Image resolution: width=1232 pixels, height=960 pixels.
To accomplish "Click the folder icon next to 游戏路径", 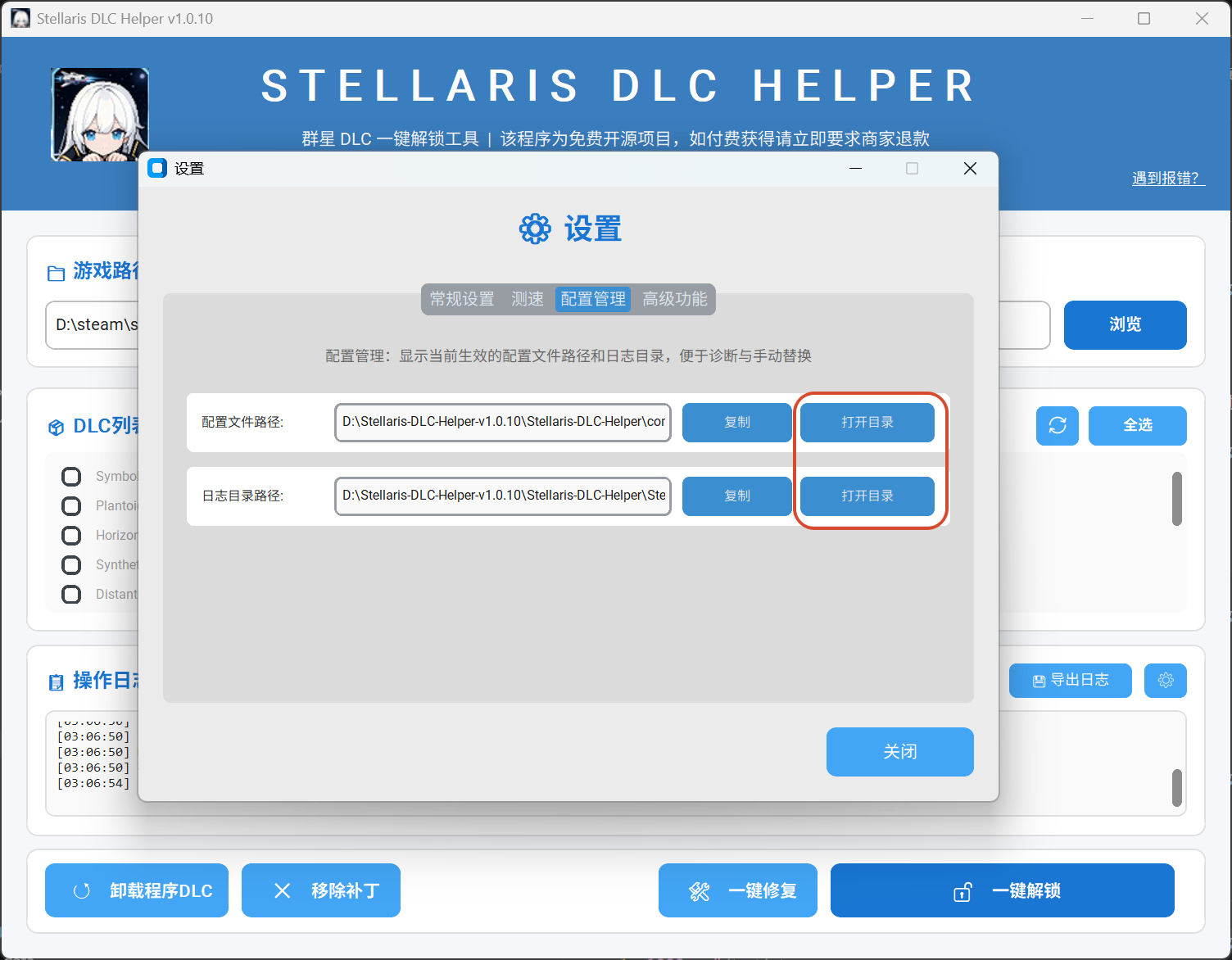I will point(57,273).
